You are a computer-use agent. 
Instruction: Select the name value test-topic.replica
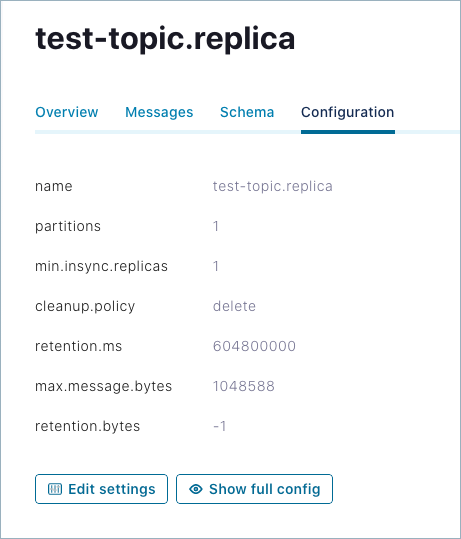pos(273,186)
